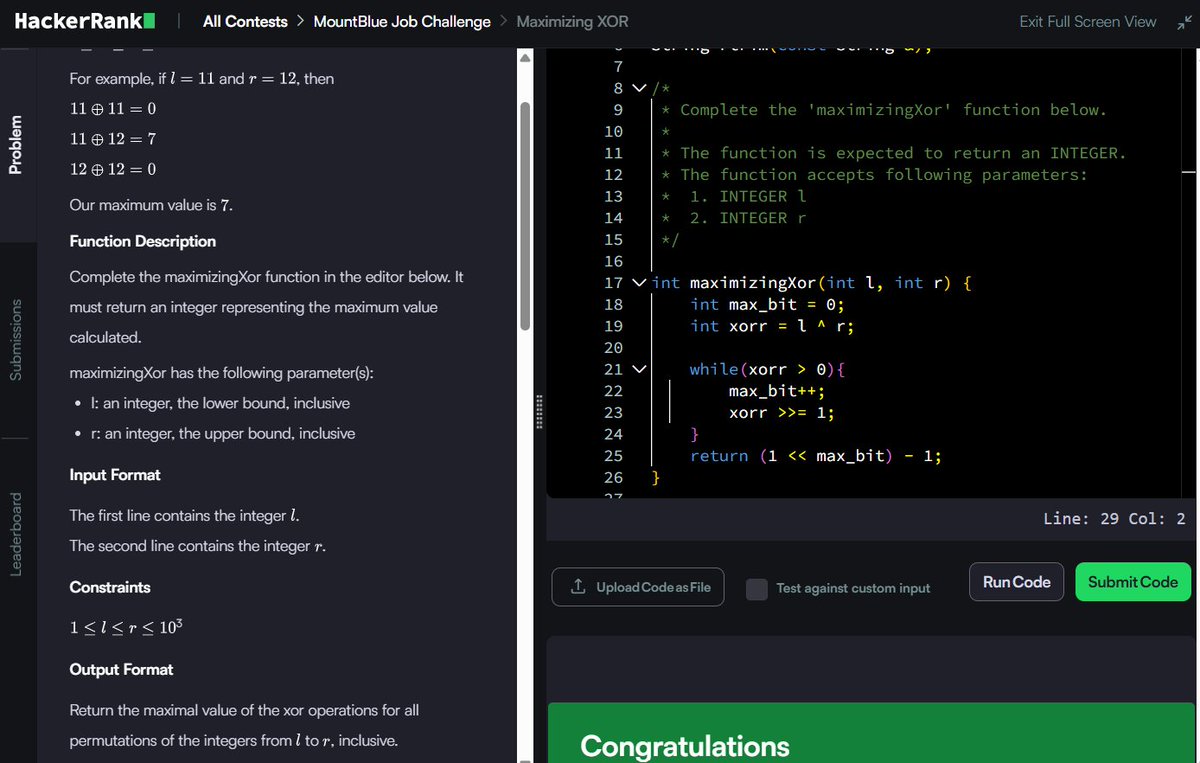Screen dimensions: 1200x763
Task: Switch to the Leaderboard side tab
Action: point(15,534)
